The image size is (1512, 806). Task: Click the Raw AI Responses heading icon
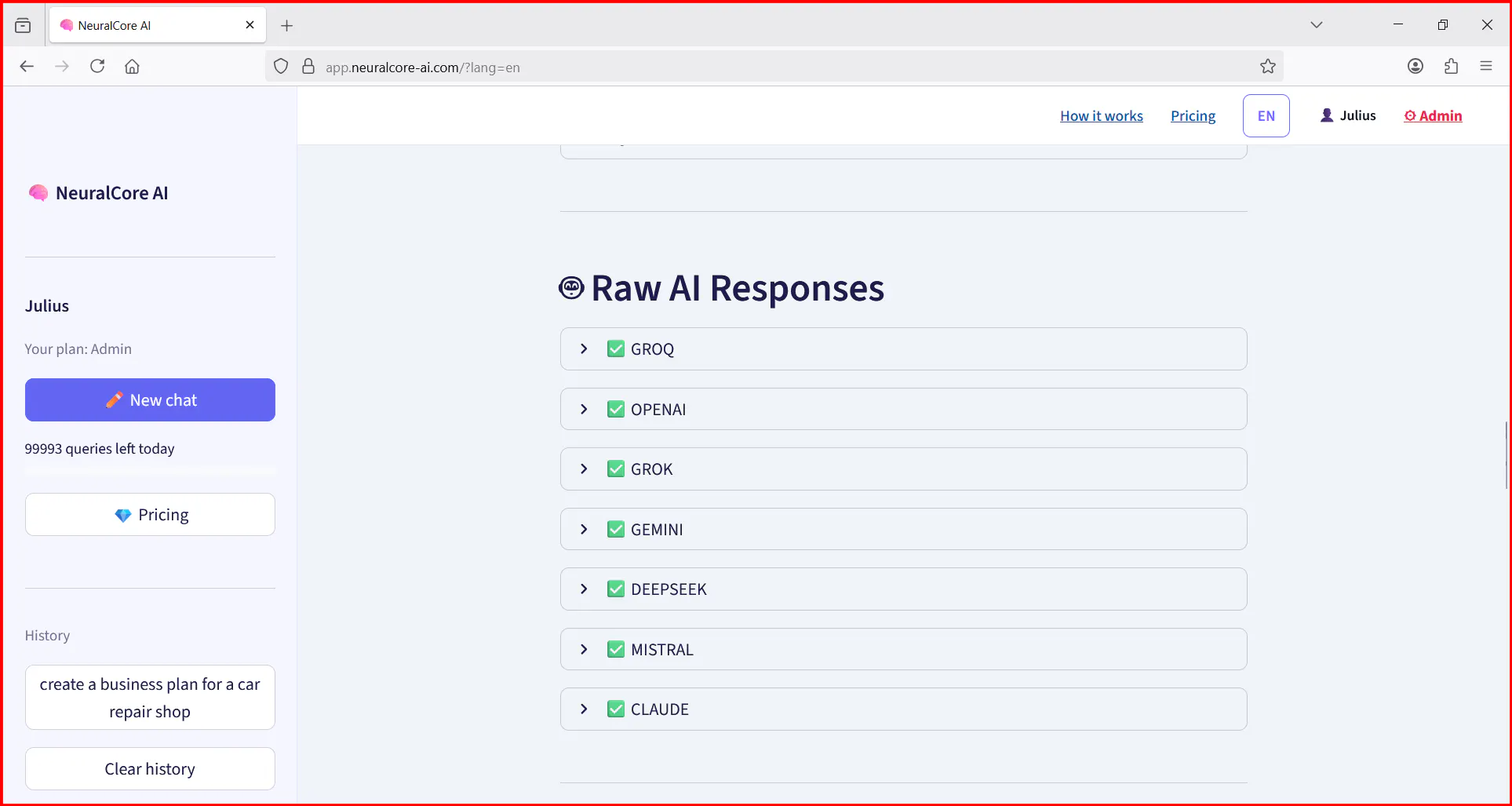point(571,288)
